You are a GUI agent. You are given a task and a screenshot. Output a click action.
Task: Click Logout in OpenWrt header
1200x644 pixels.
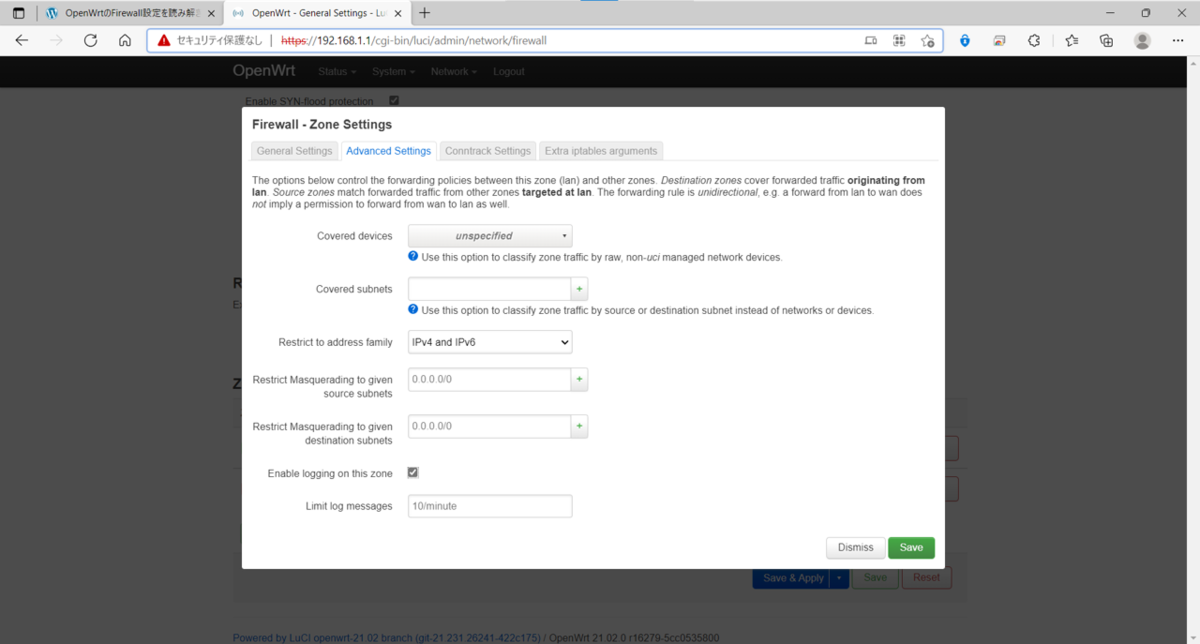pyautogui.click(x=509, y=72)
